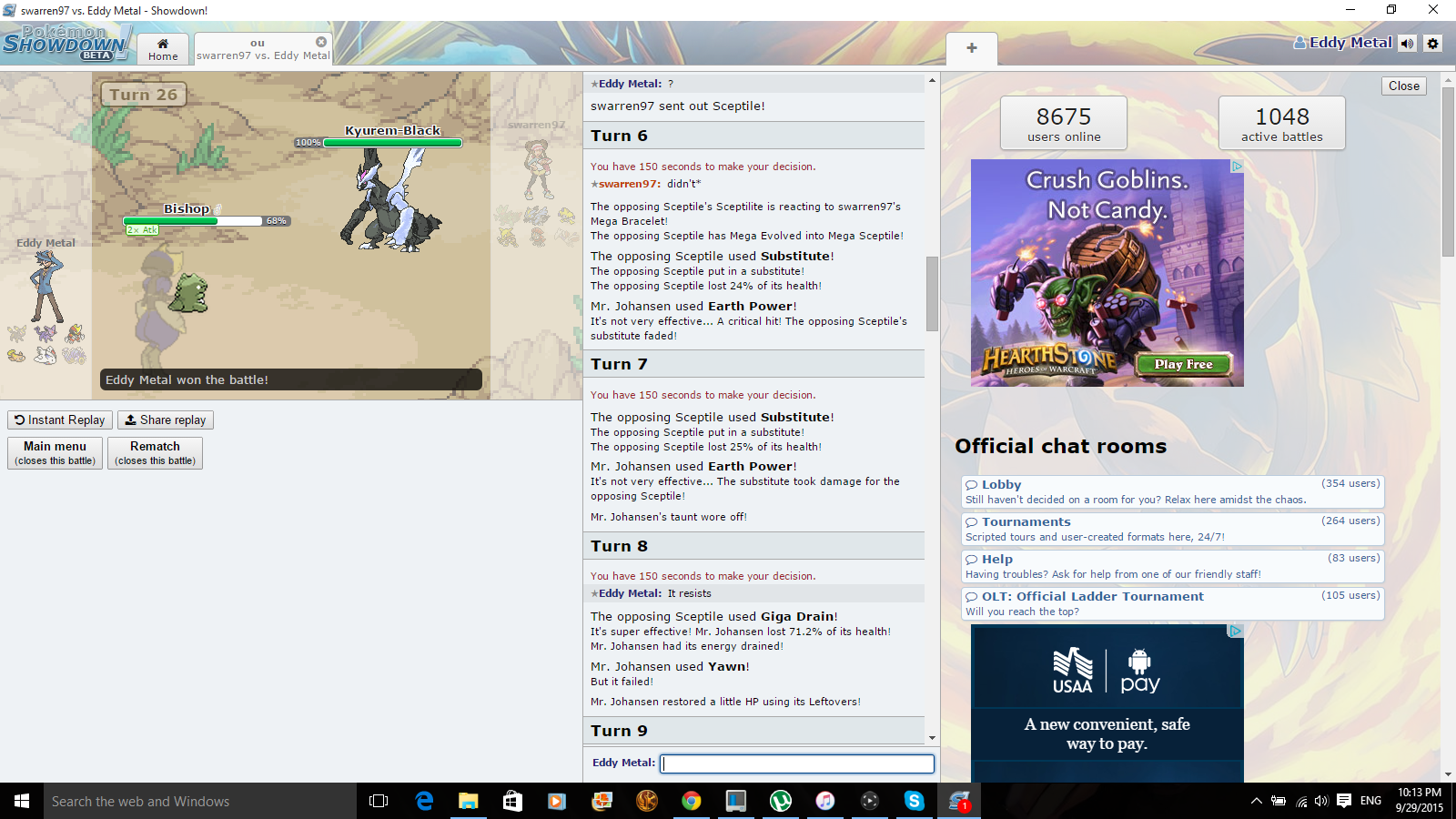Open File Explorer from taskbar

(469, 801)
